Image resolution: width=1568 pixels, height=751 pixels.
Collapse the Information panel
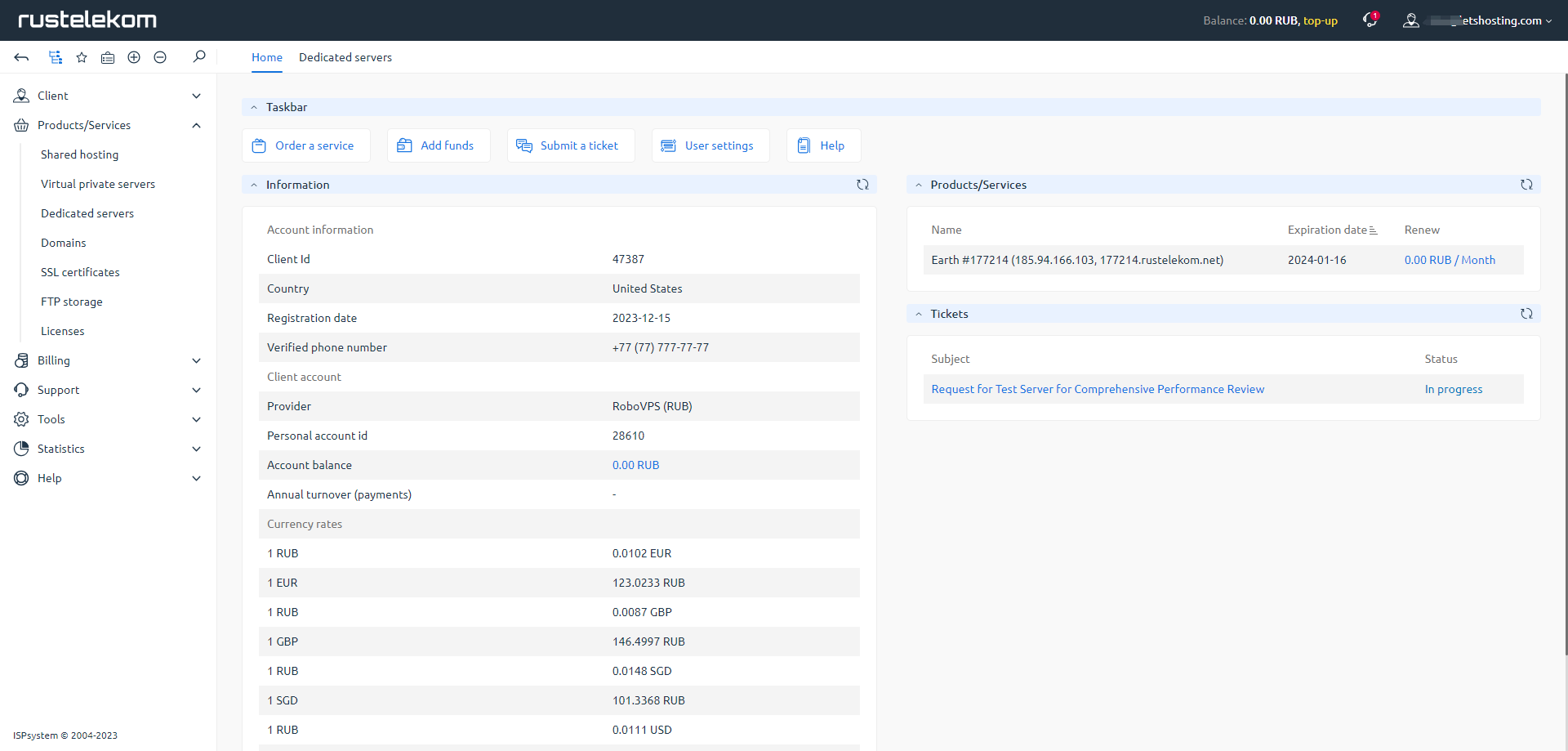click(254, 185)
